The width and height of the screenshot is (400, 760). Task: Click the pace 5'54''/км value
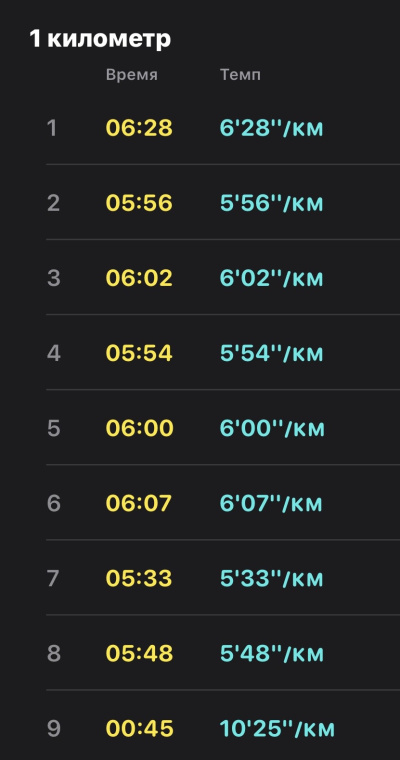pos(272,353)
